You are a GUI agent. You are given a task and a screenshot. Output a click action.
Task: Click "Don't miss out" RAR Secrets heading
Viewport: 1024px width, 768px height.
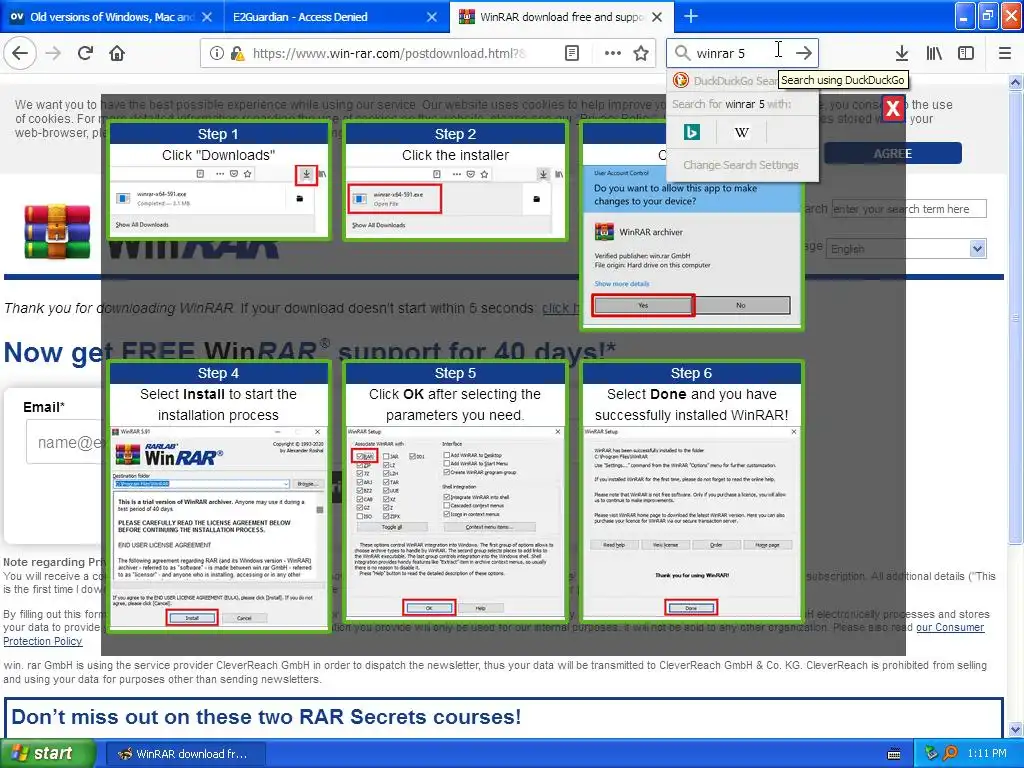coord(266,716)
